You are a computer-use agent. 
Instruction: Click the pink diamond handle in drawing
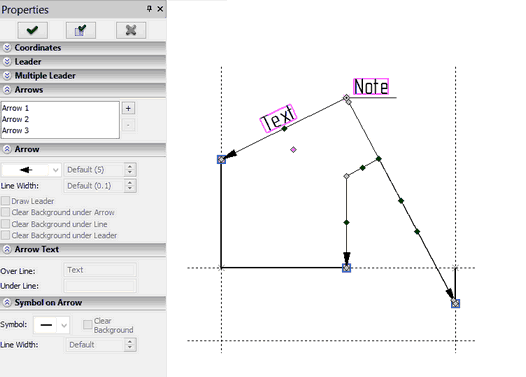coord(293,150)
